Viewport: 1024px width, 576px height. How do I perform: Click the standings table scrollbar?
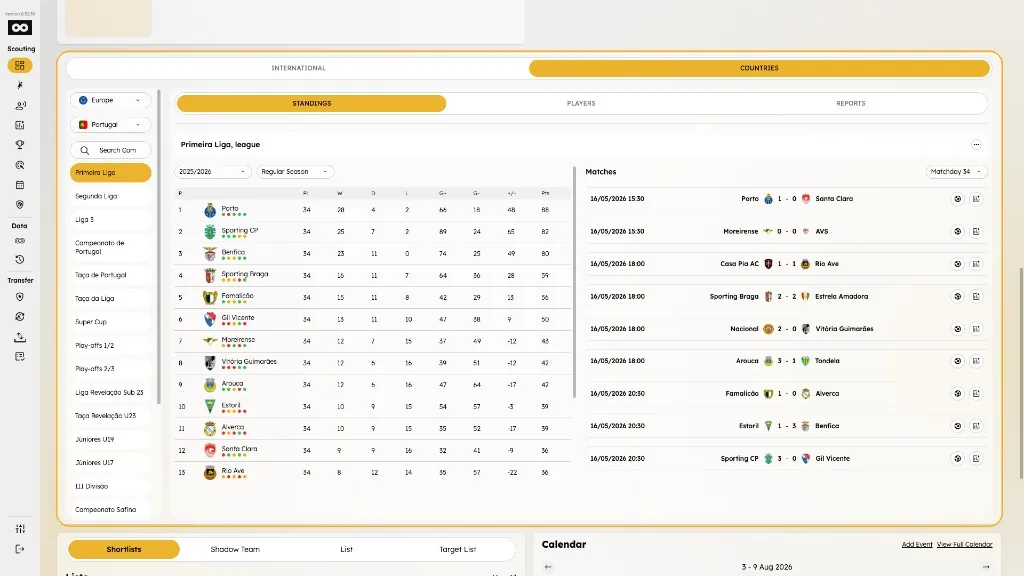click(575, 282)
